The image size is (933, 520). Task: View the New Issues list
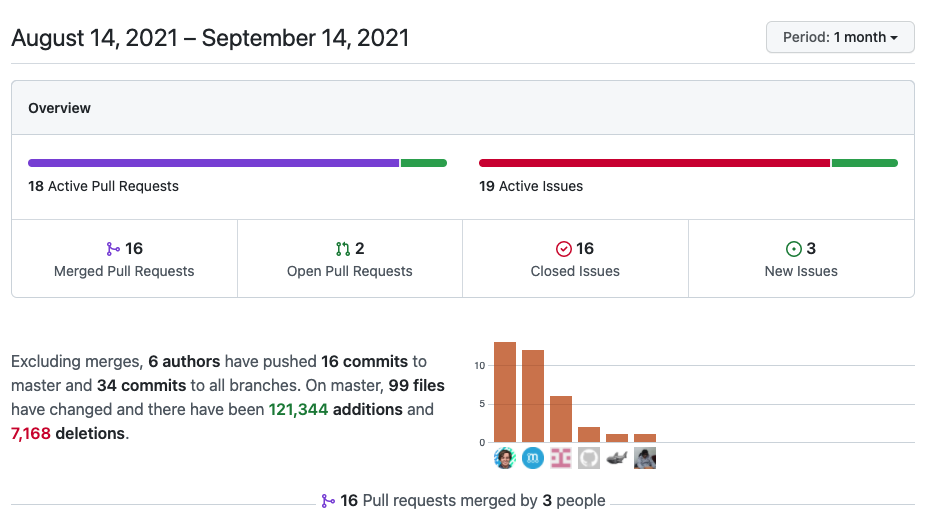click(801, 271)
